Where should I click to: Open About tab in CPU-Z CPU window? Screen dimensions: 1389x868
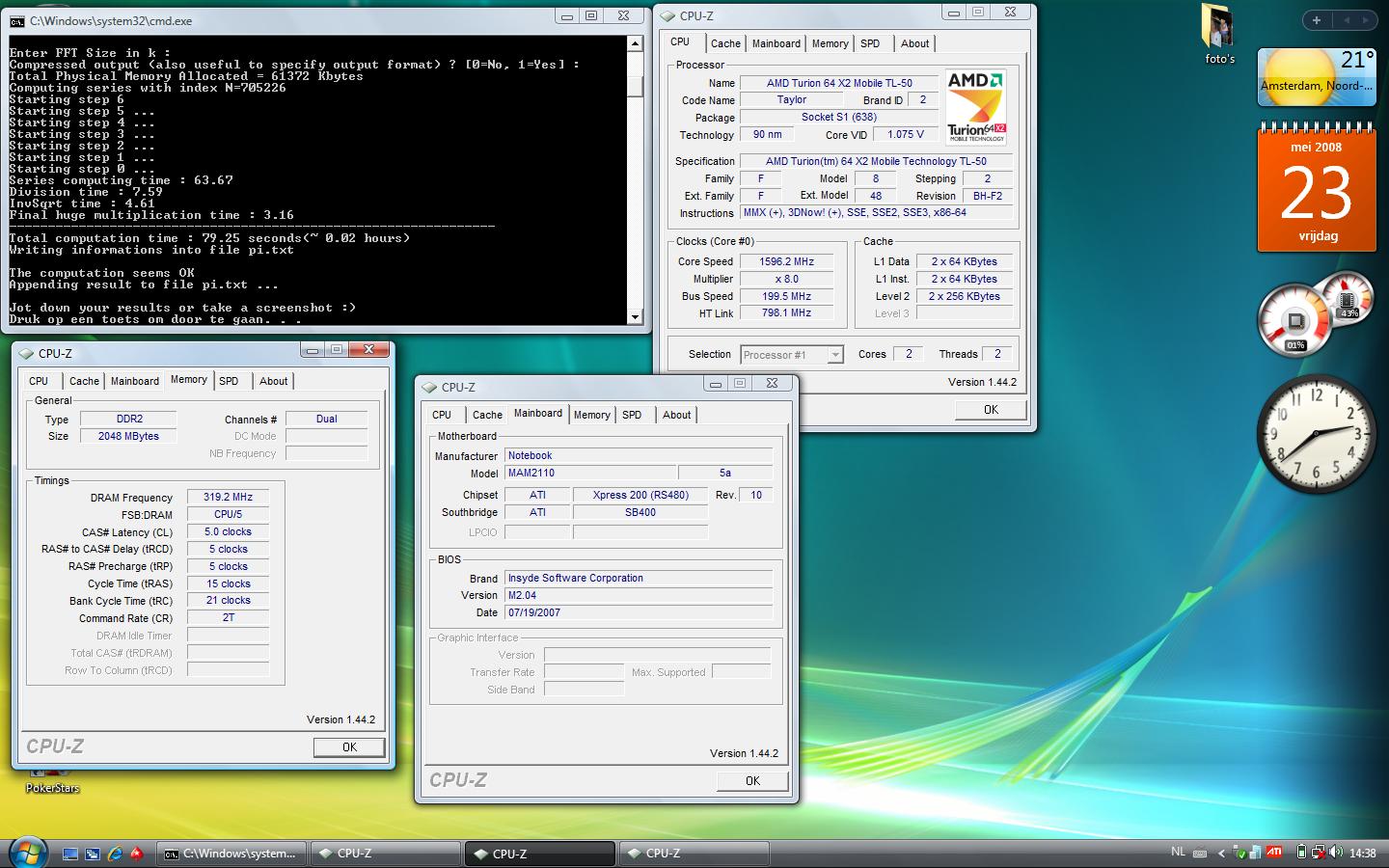pyautogui.click(x=914, y=43)
